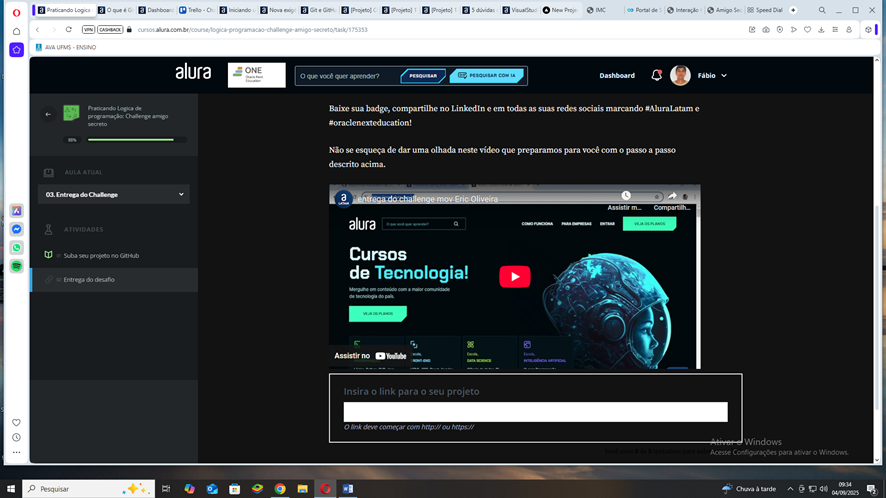886x498 pixels.
Task: Click PESQUISAR COM IA button
Action: tap(487, 76)
